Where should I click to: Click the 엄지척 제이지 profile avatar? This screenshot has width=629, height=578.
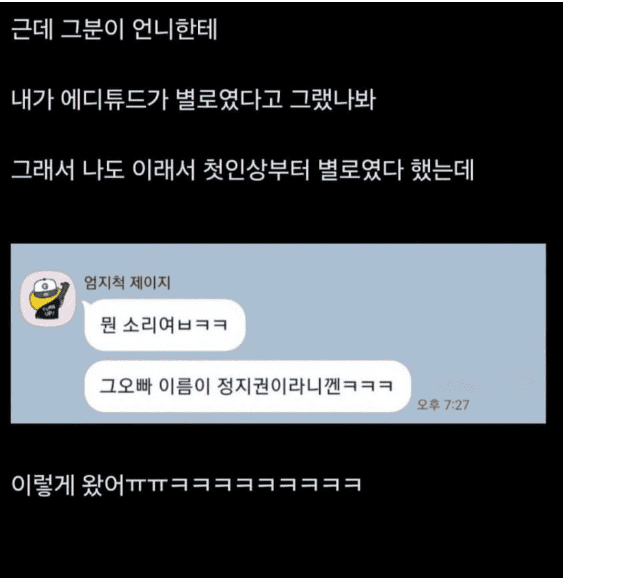tap(48, 299)
